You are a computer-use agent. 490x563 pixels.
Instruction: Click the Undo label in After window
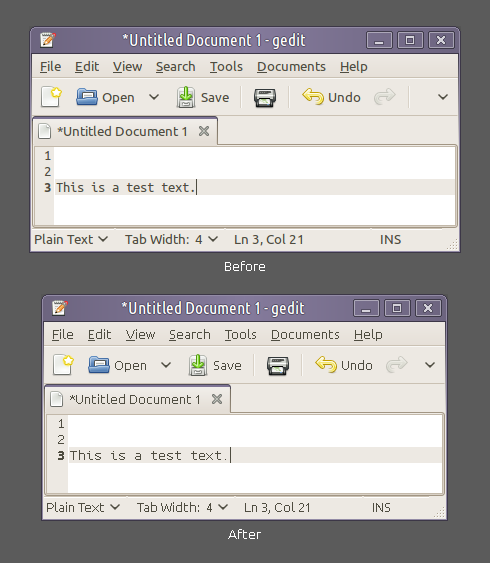point(357,366)
